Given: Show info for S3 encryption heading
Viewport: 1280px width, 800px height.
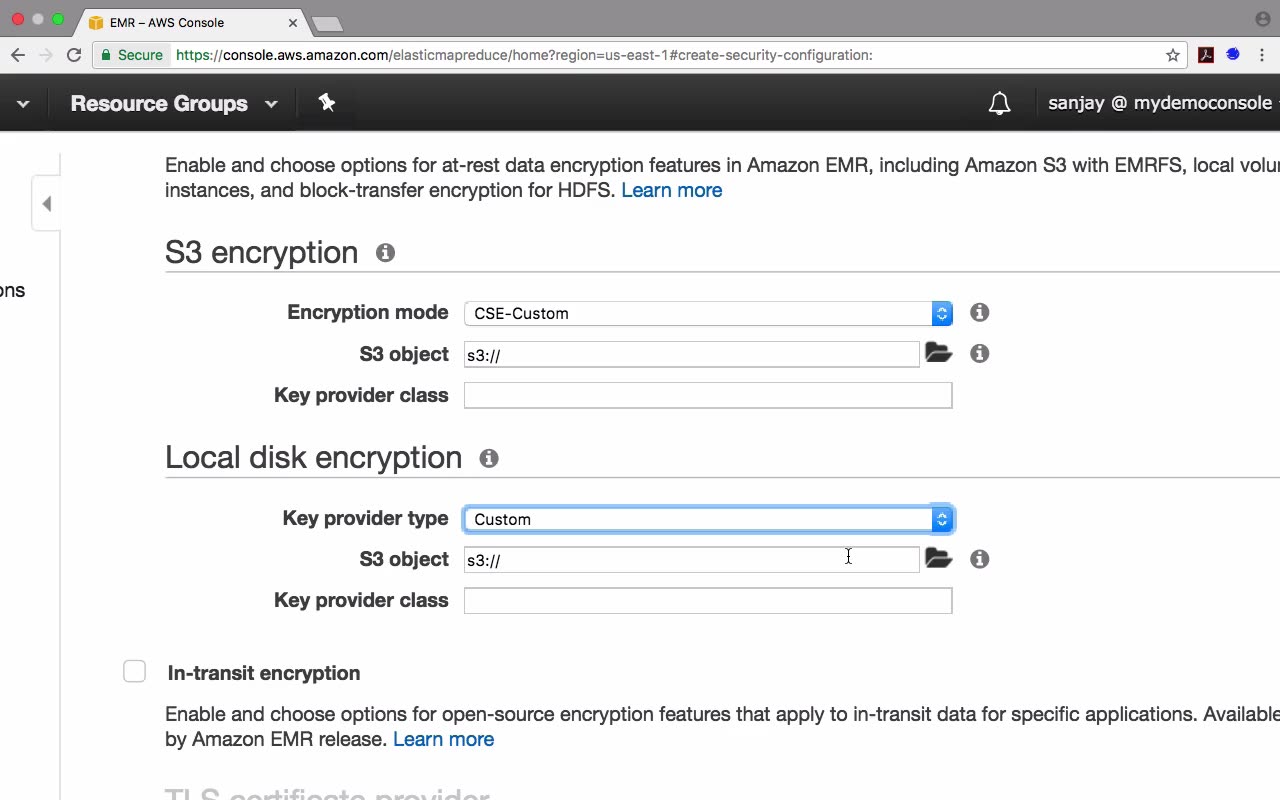Looking at the screenshot, I should coord(385,253).
